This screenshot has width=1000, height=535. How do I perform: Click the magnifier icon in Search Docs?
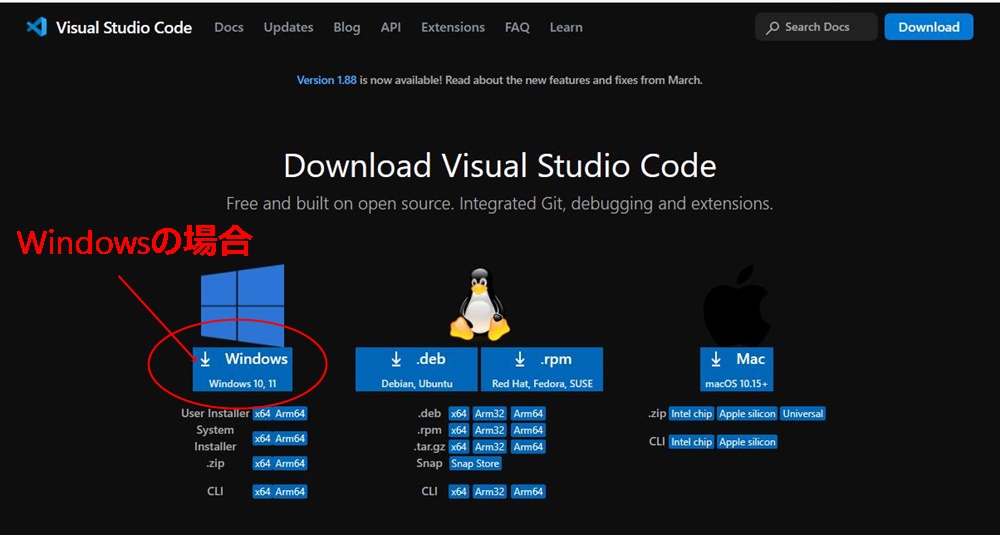coord(772,28)
